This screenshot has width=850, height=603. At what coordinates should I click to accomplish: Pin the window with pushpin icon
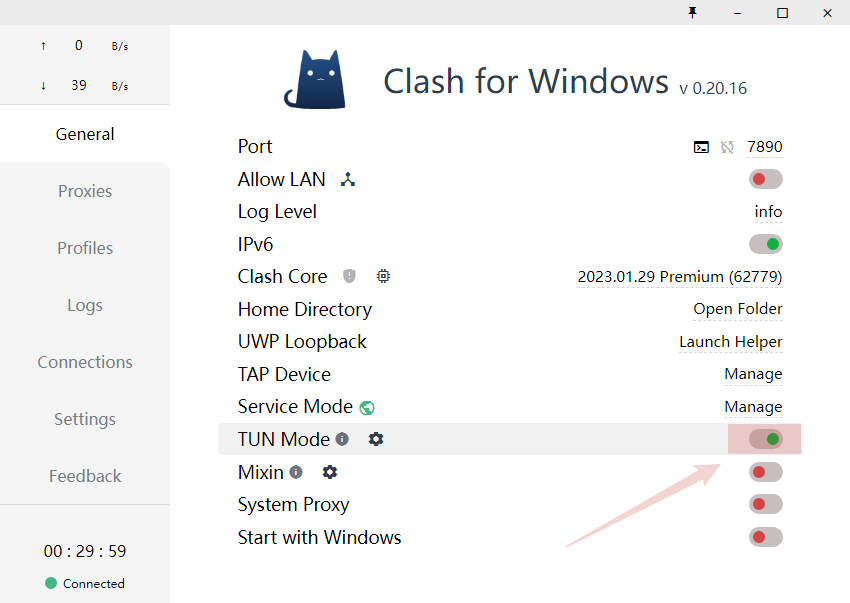[x=692, y=12]
